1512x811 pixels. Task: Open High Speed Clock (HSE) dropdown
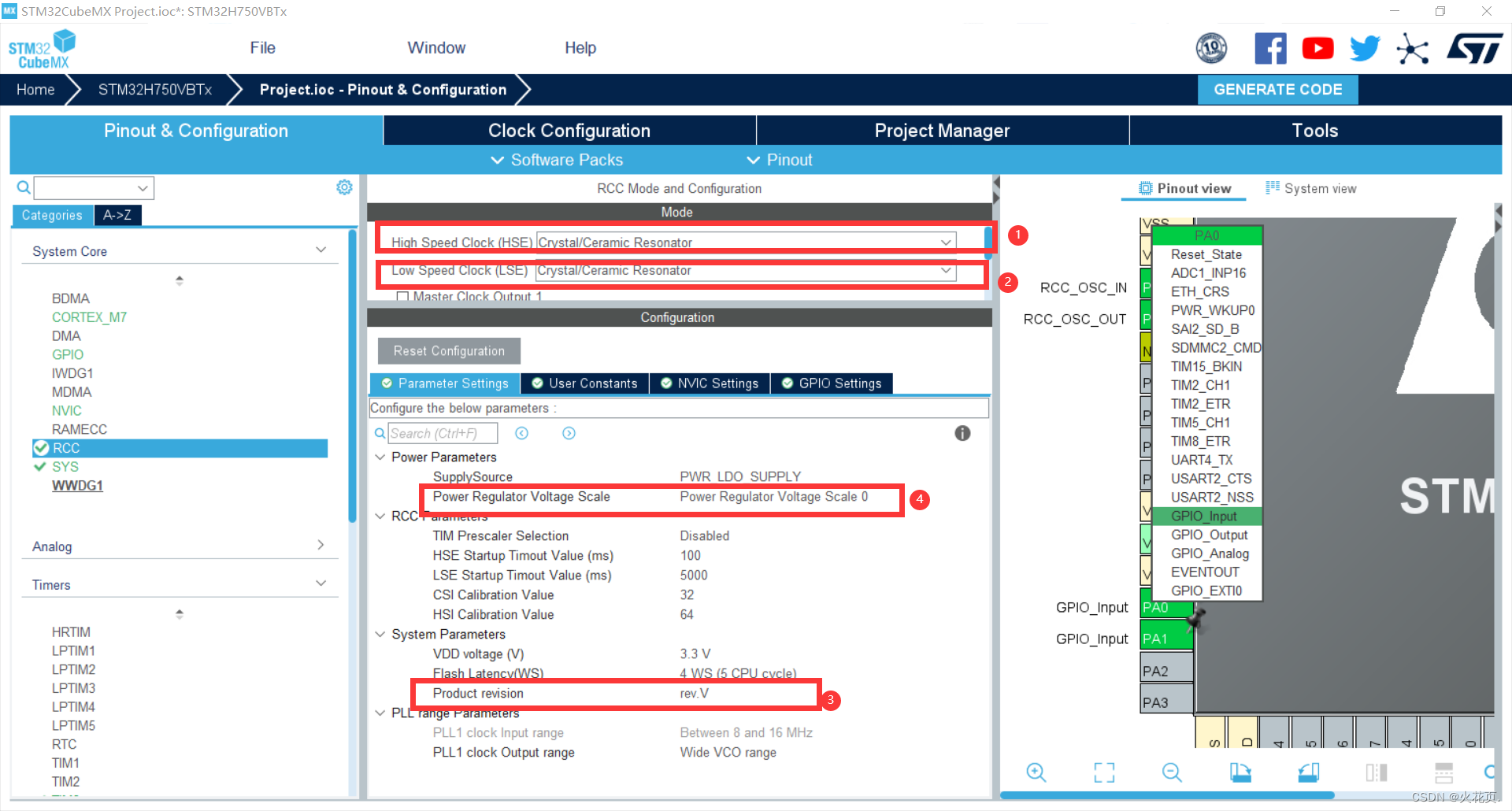[746, 242]
